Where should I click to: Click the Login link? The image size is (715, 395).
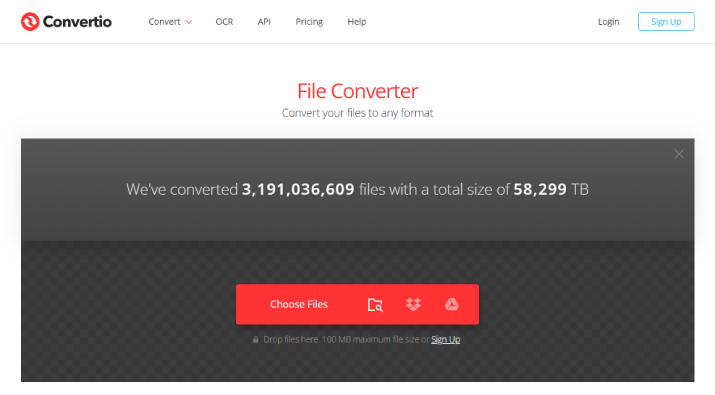click(x=608, y=21)
